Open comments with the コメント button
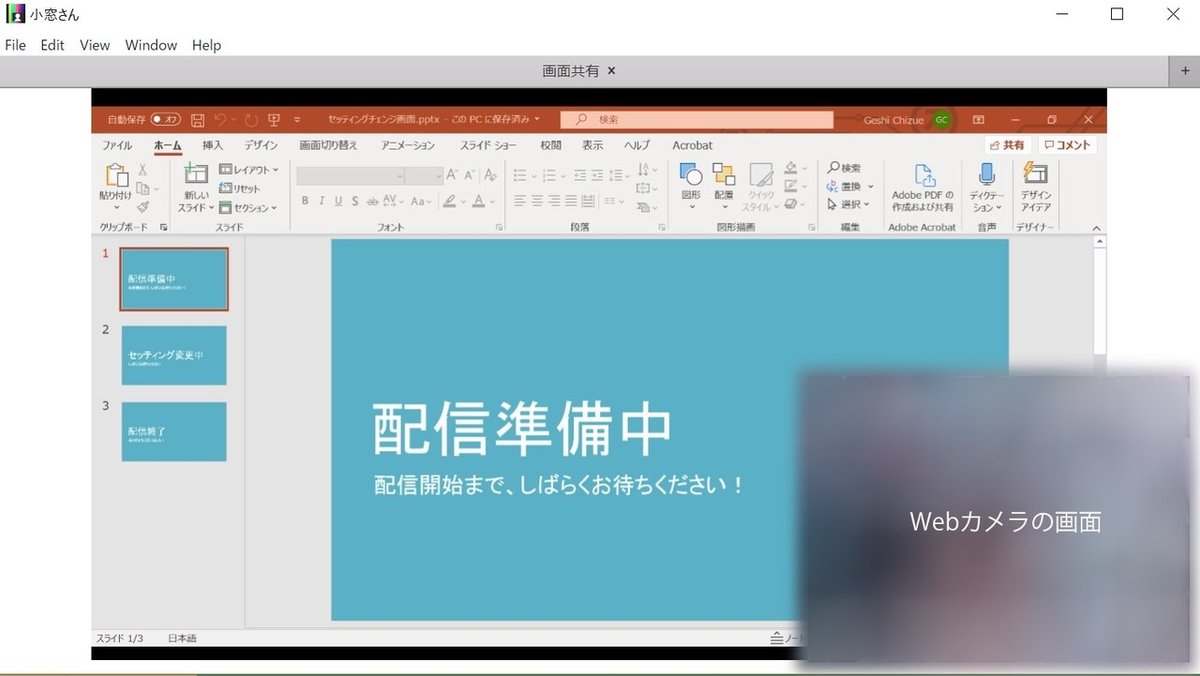 point(1066,144)
